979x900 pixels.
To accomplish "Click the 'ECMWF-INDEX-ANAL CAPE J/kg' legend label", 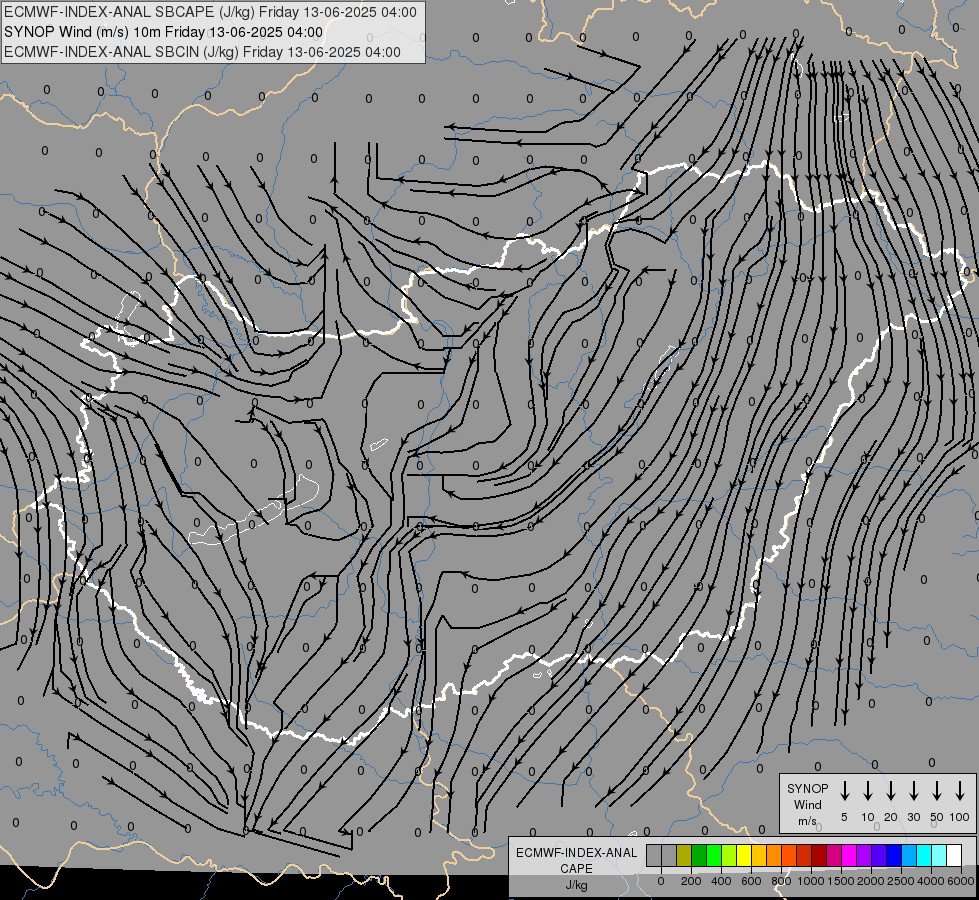I will point(576,868).
